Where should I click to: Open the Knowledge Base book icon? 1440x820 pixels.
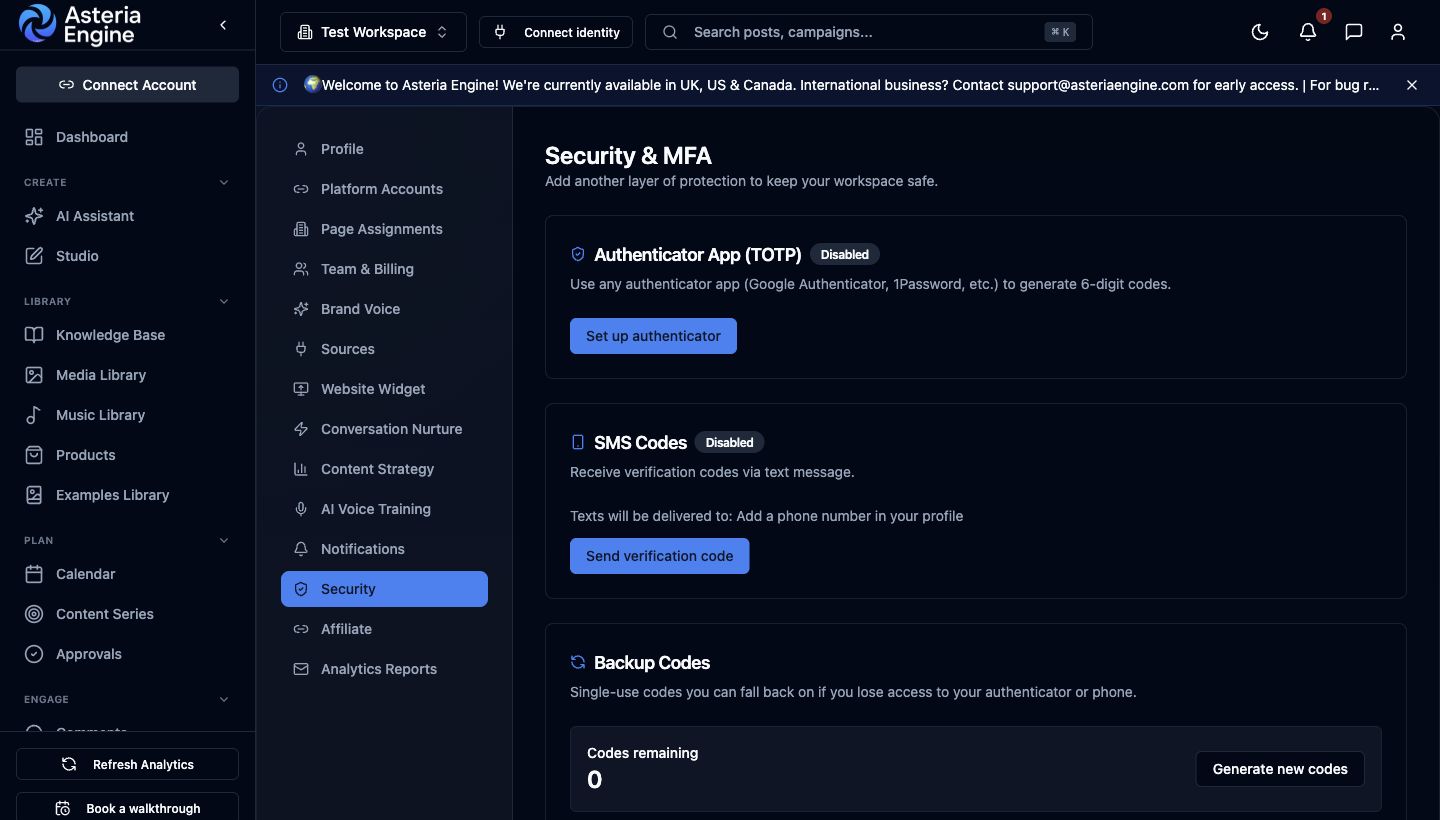(34, 335)
